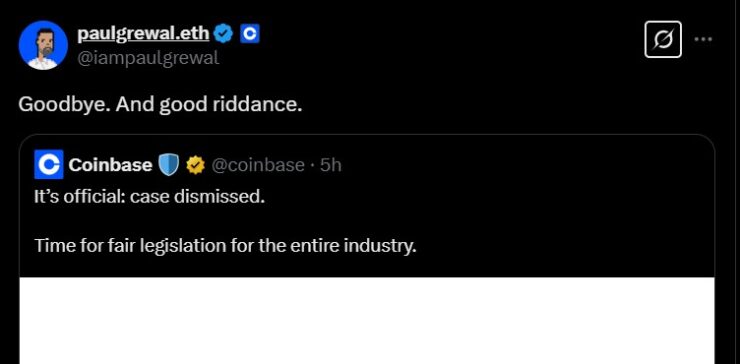Image resolution: width=740 pixels, height=364 pixels.
Task: Click the "Time for fair legislation" line
Action: [x=225, y=246]
